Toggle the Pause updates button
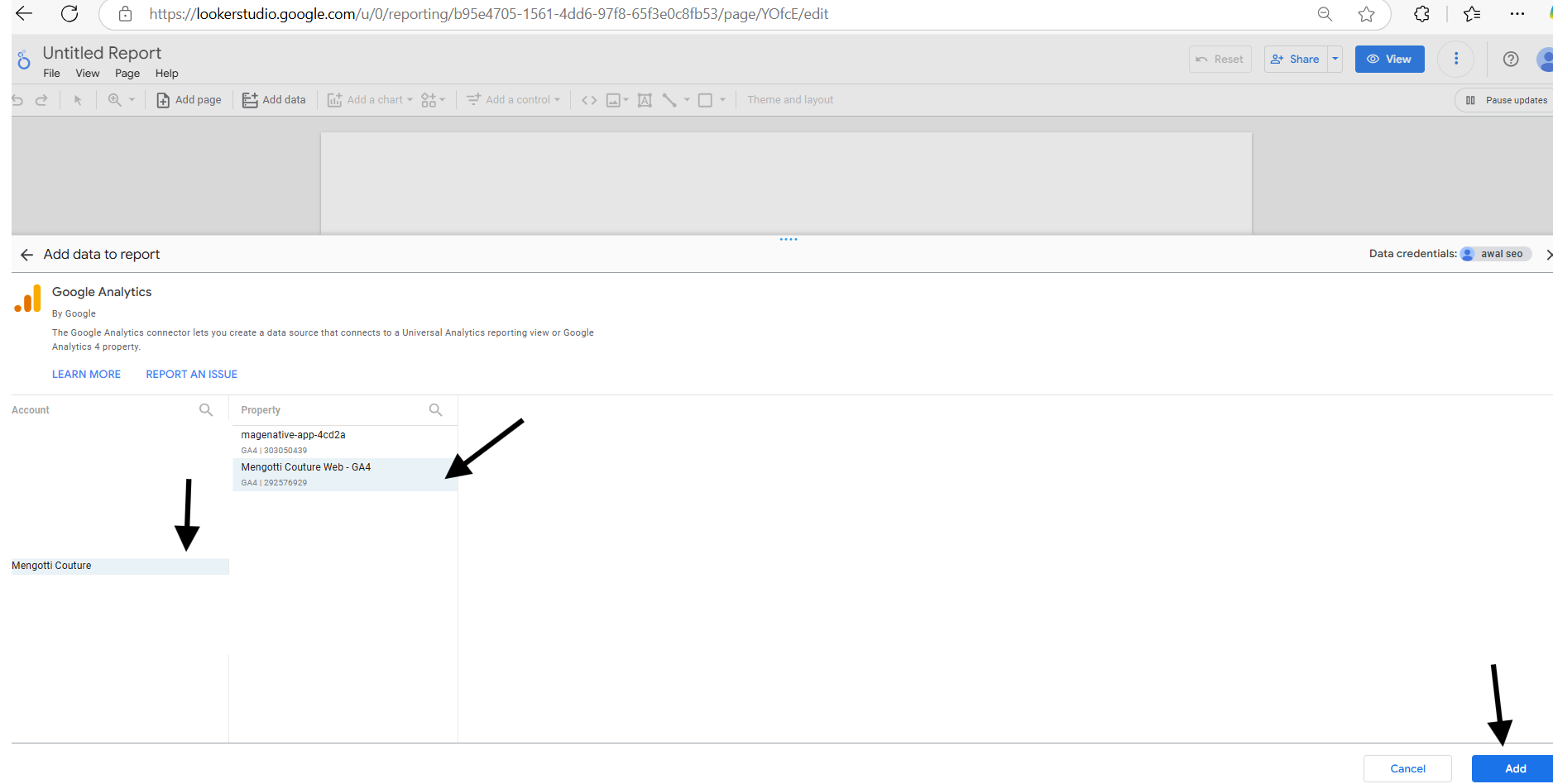 pos(1505,100)
